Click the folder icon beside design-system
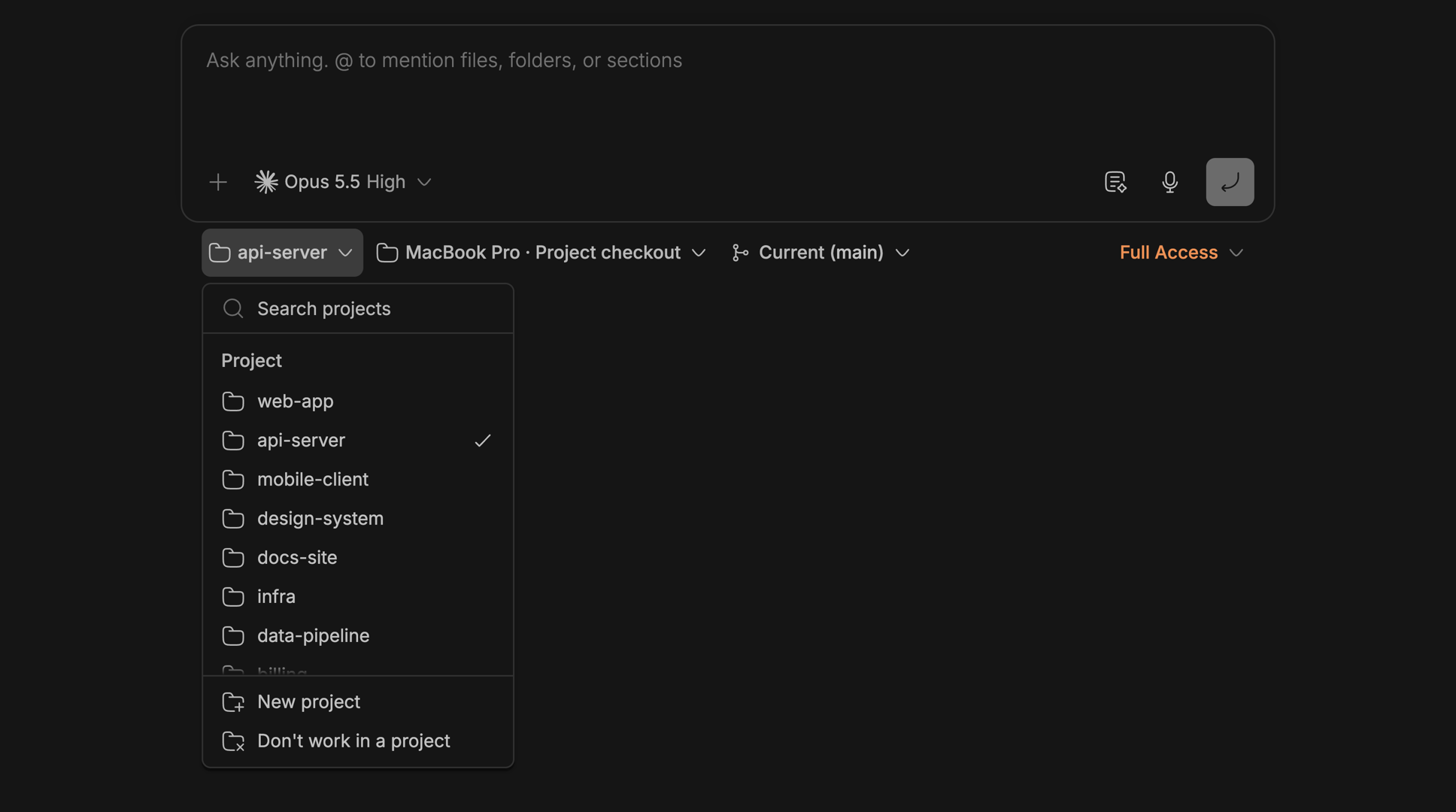Viewport: 1456px width, 812px height. 233,519
